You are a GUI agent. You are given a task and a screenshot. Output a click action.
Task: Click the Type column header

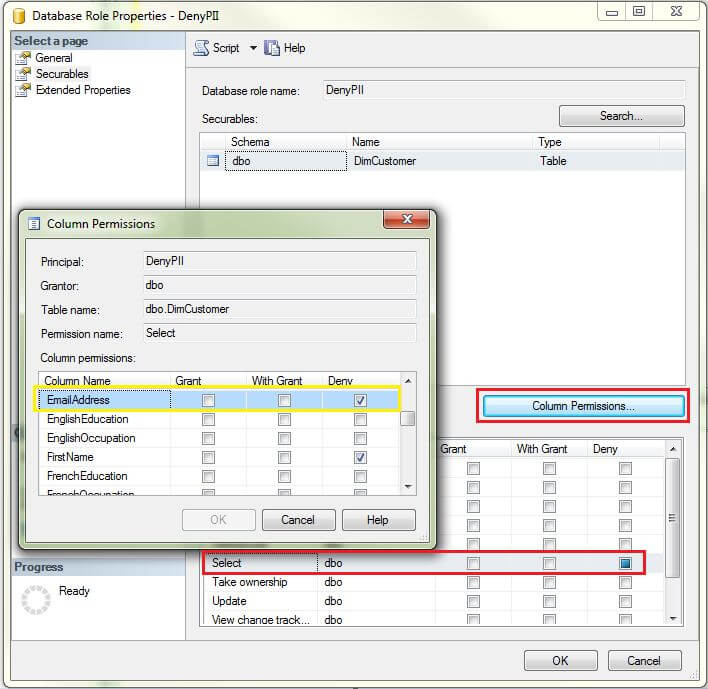(596, 142)
